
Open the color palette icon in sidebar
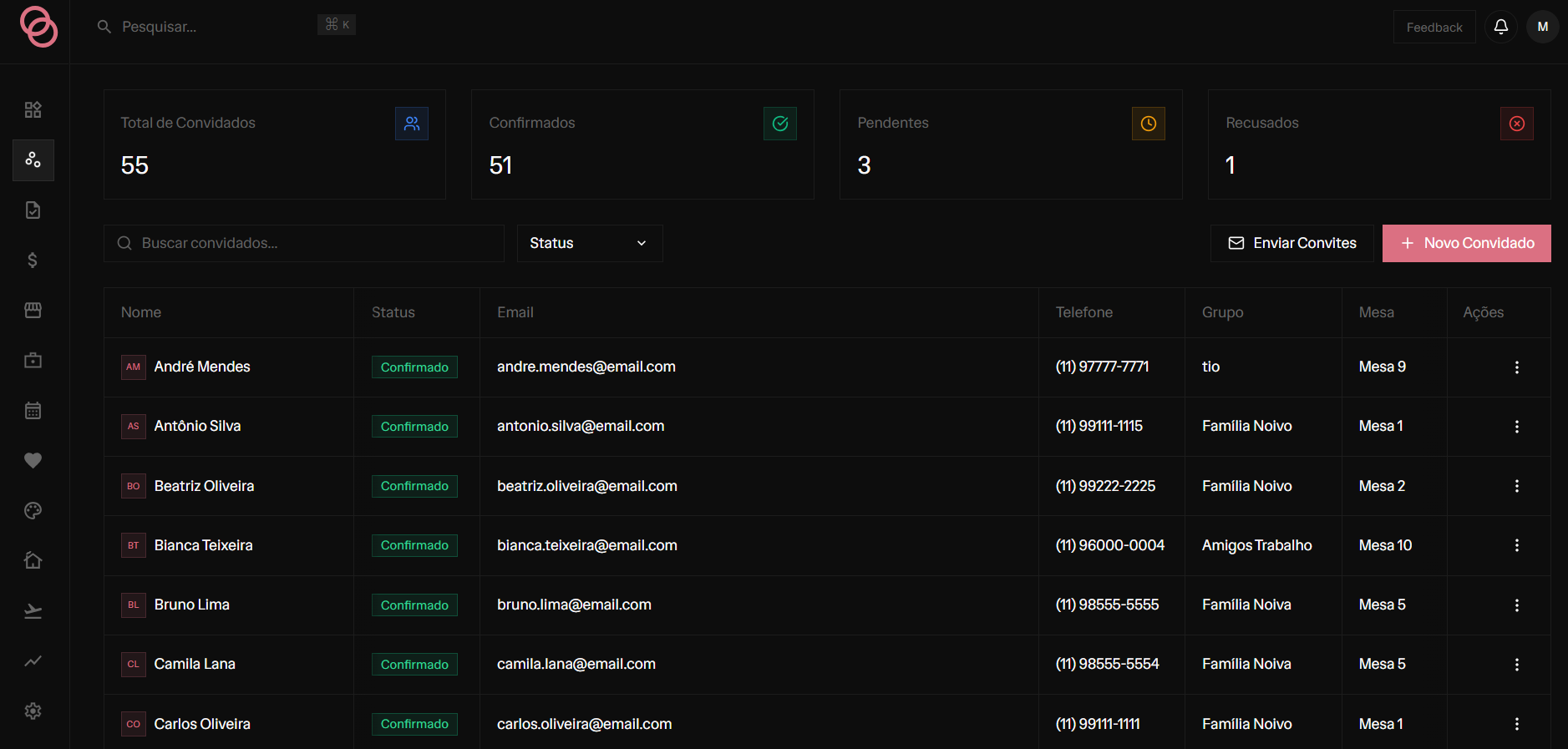33,511
